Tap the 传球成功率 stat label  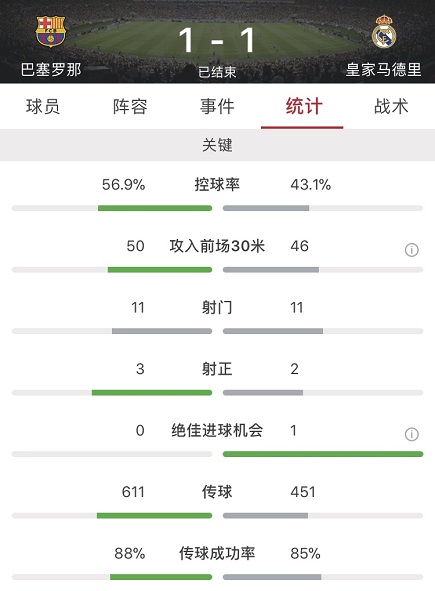click(217, 553)
